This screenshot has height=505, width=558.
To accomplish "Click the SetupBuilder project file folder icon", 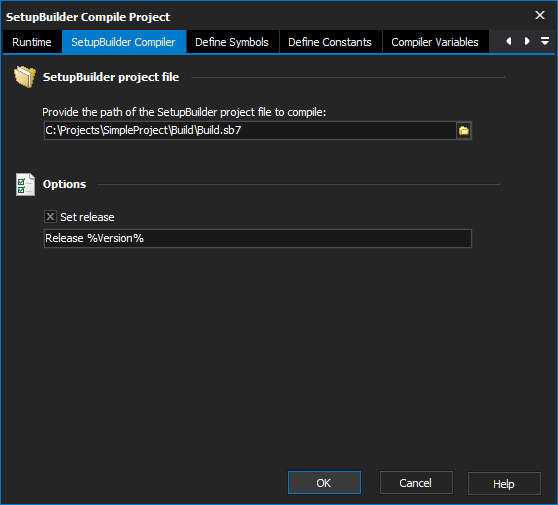I will point(25,76).
